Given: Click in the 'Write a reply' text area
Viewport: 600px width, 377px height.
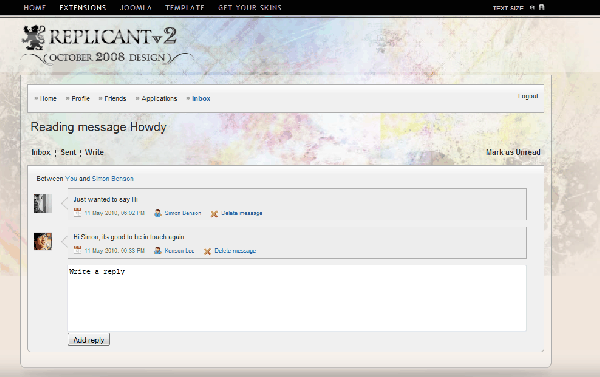Looking at the screenshot, I should [x=297, y=298].
